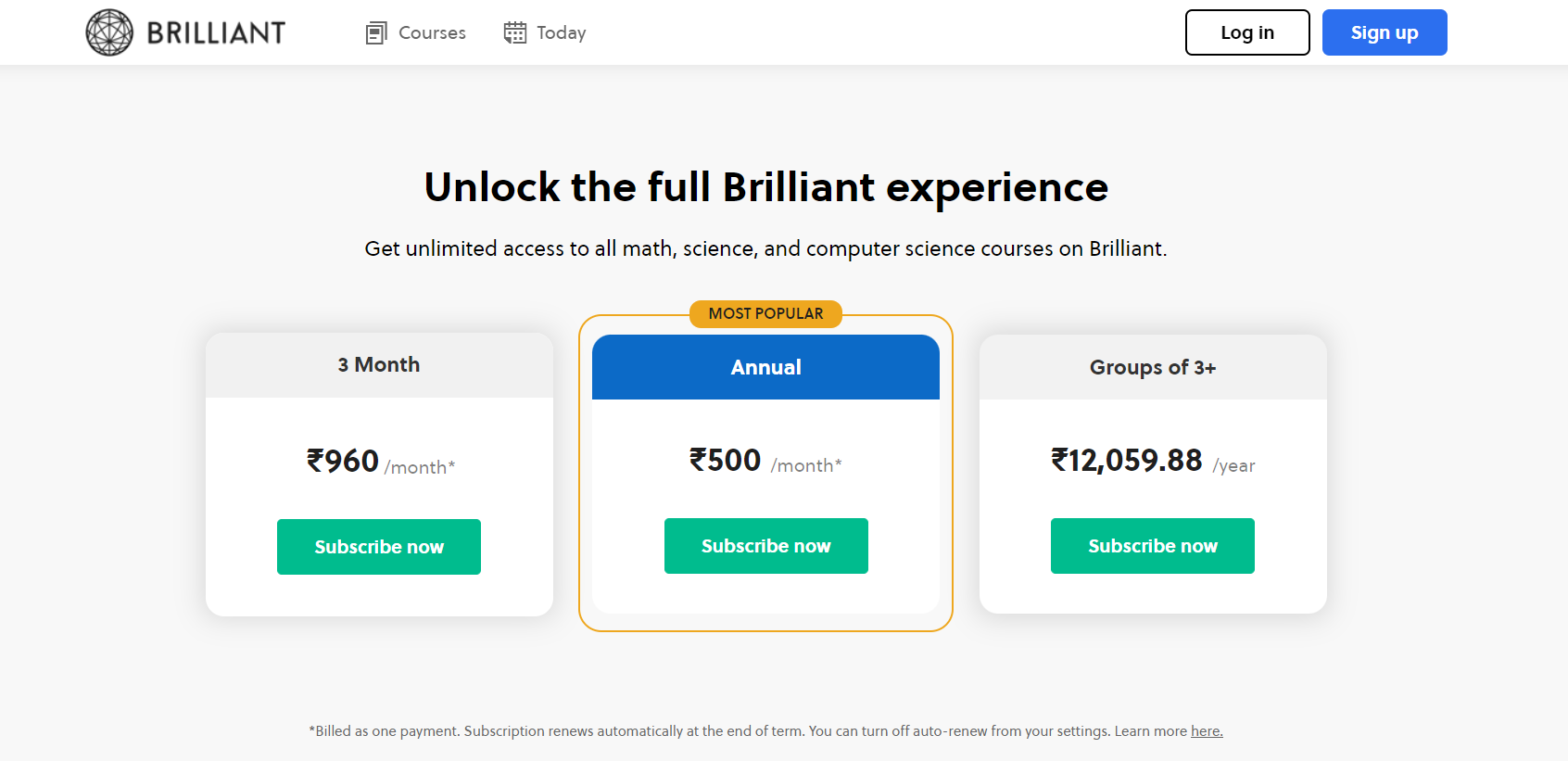The width and height of the screenshot is (1568, 761).
Task: Click the Courses book icon
Action: point(376,33)
